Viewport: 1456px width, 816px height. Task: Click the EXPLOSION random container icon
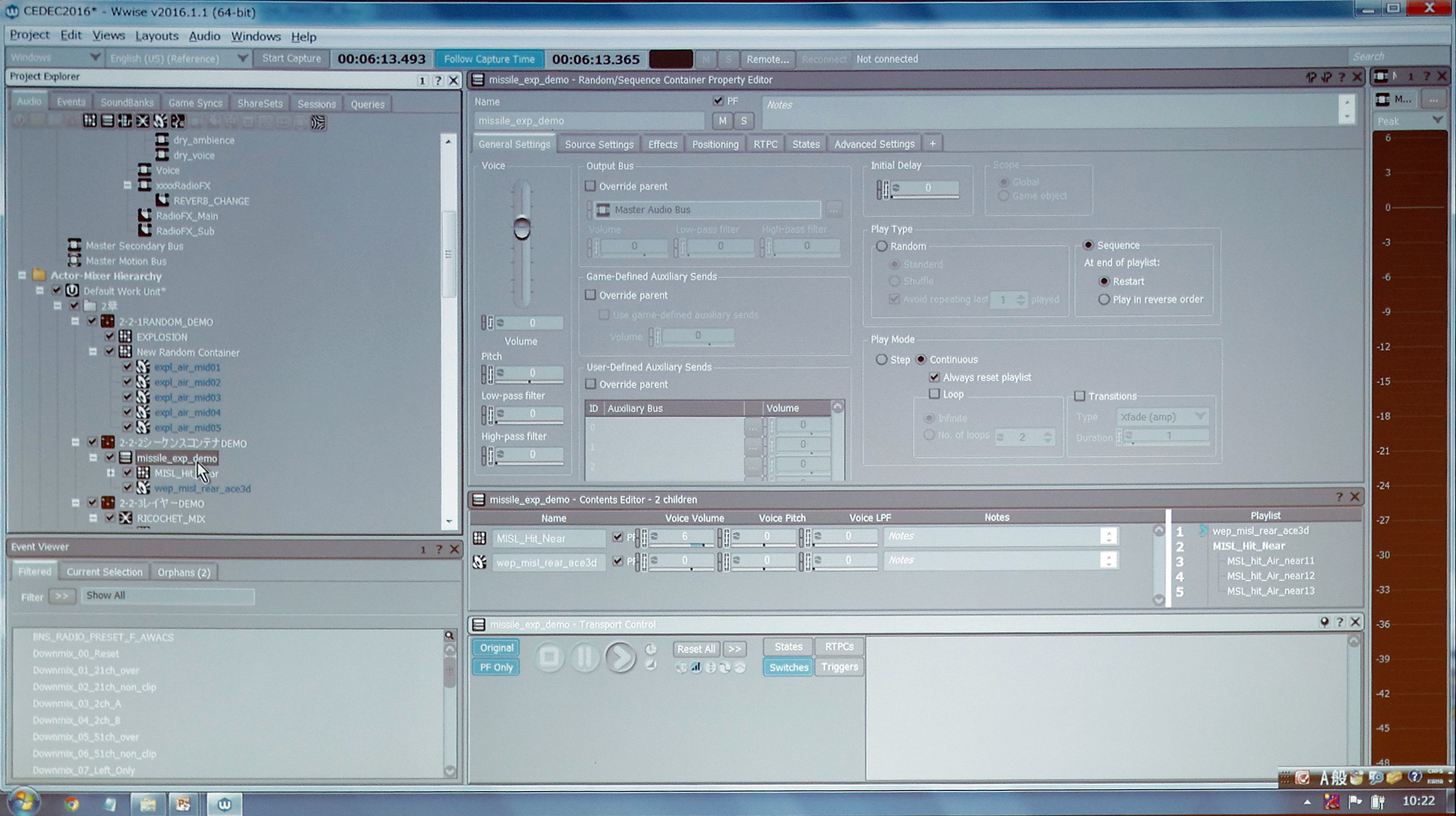pyautogui.click(x=126, y=336)
